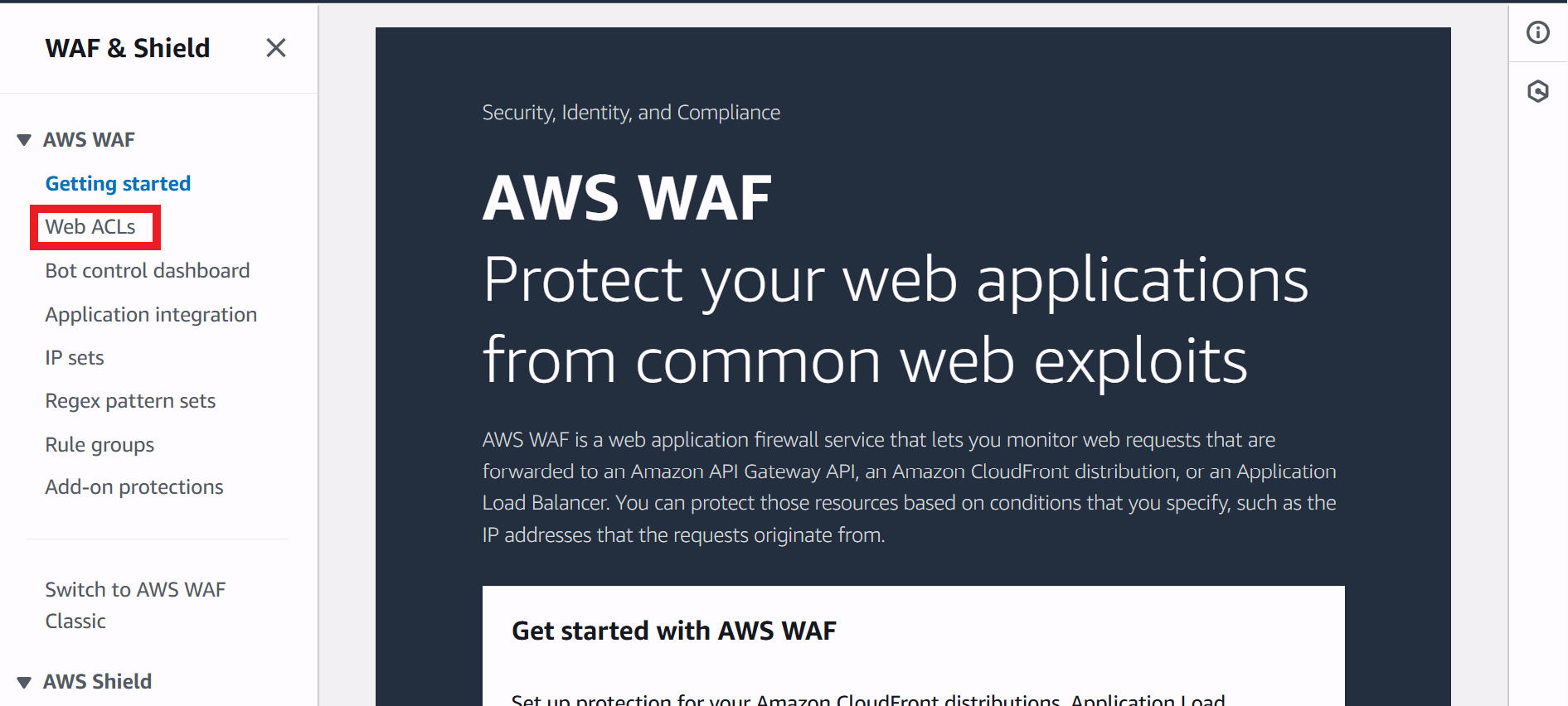
Task: Navigate to Rule groups
Action: pyautogui.click(x=100, y=445)
